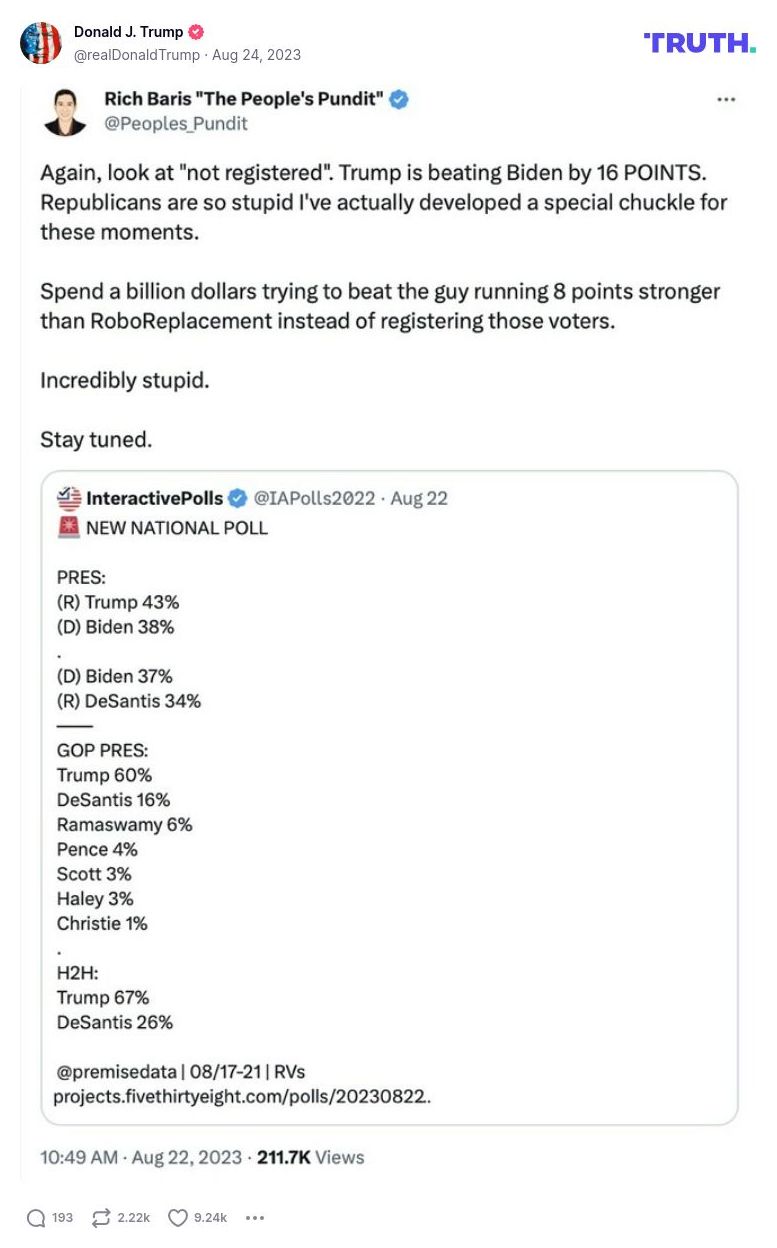
Task: Click the red verified badge beside Trump's name
Action: (x=197, y=32)
